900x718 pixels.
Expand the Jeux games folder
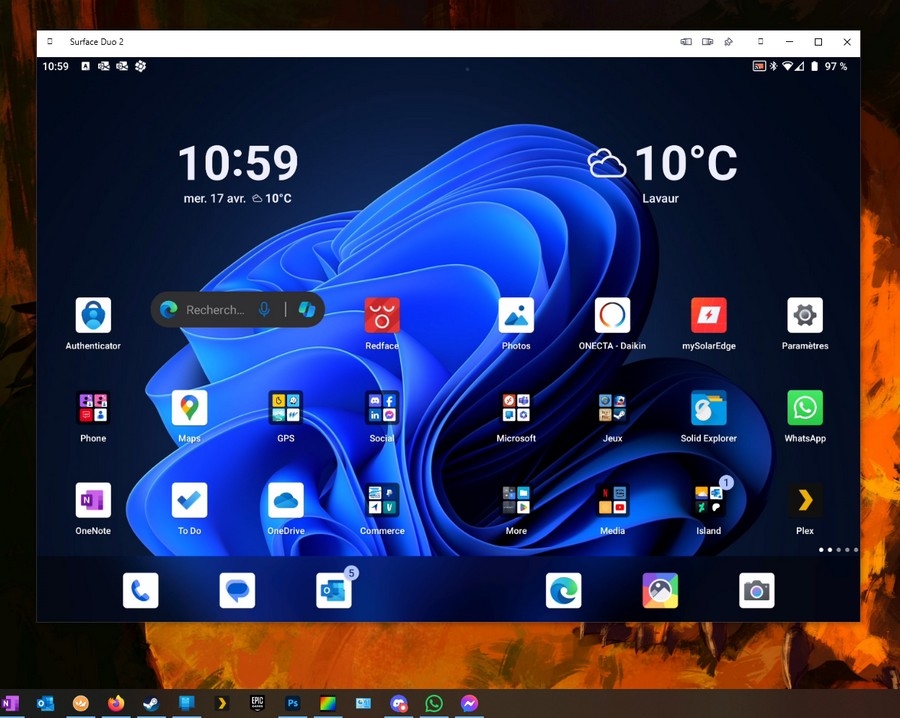click(612, 408)
